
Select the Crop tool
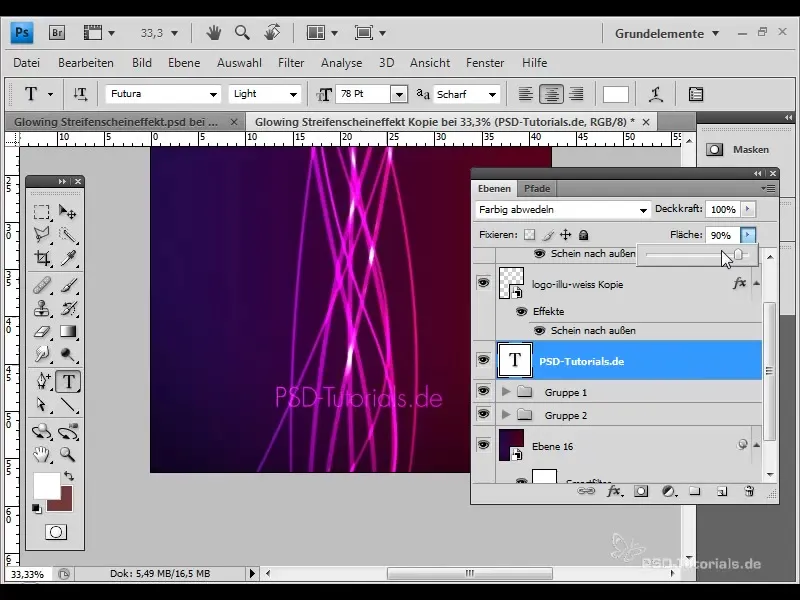pos(42,258)
